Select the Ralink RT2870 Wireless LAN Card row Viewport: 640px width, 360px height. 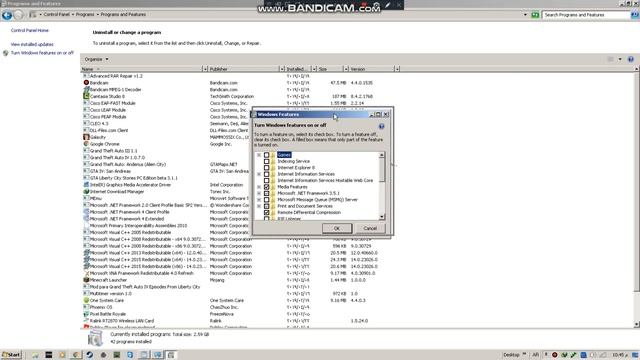(x=241, y=321)
